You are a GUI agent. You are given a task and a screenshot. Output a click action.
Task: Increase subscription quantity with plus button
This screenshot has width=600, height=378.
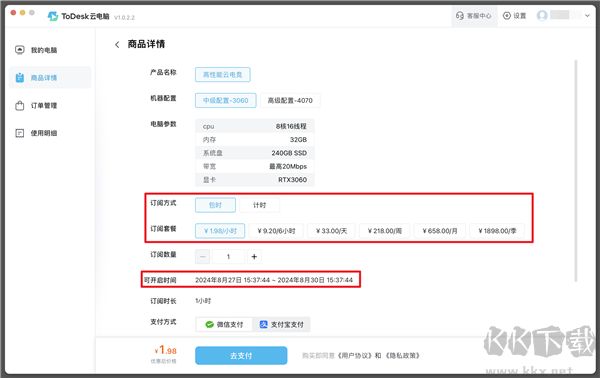coord(254,257)
